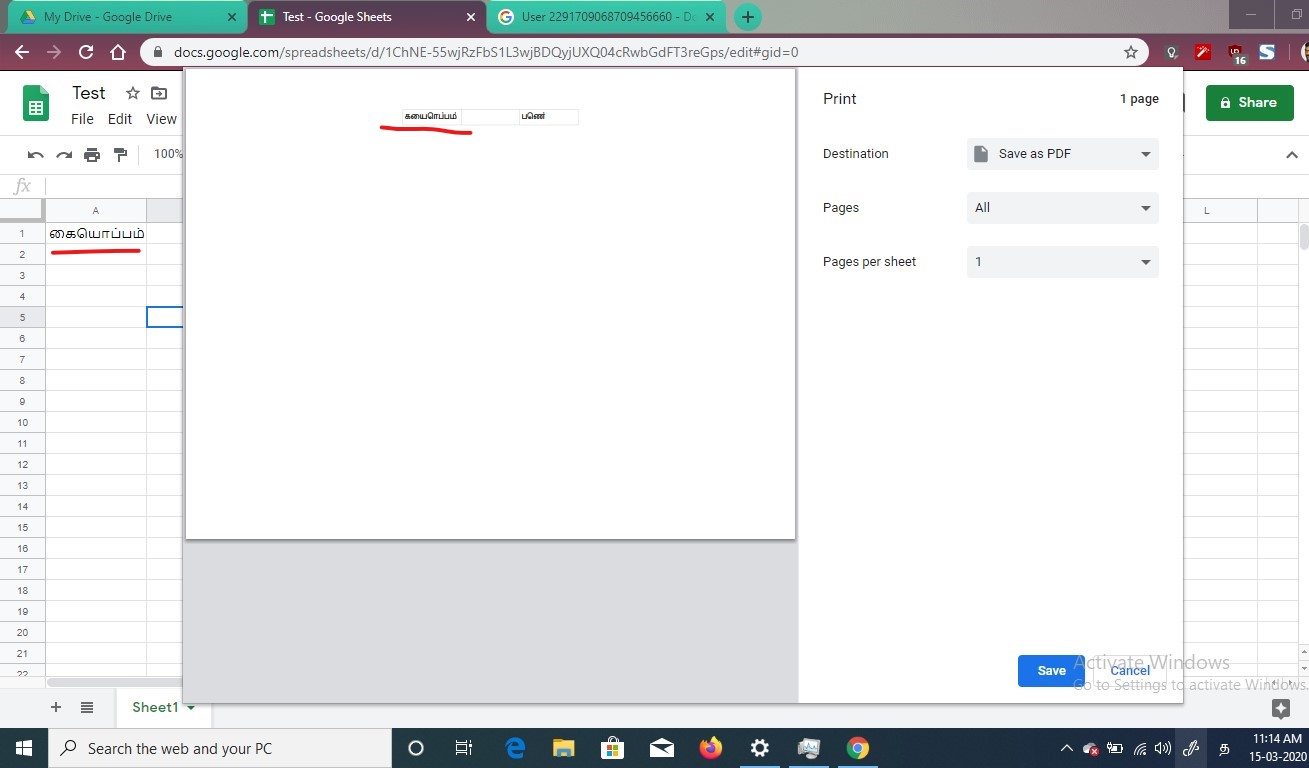
Task: Open the all sheets list icon
Action: click(87, 707)
